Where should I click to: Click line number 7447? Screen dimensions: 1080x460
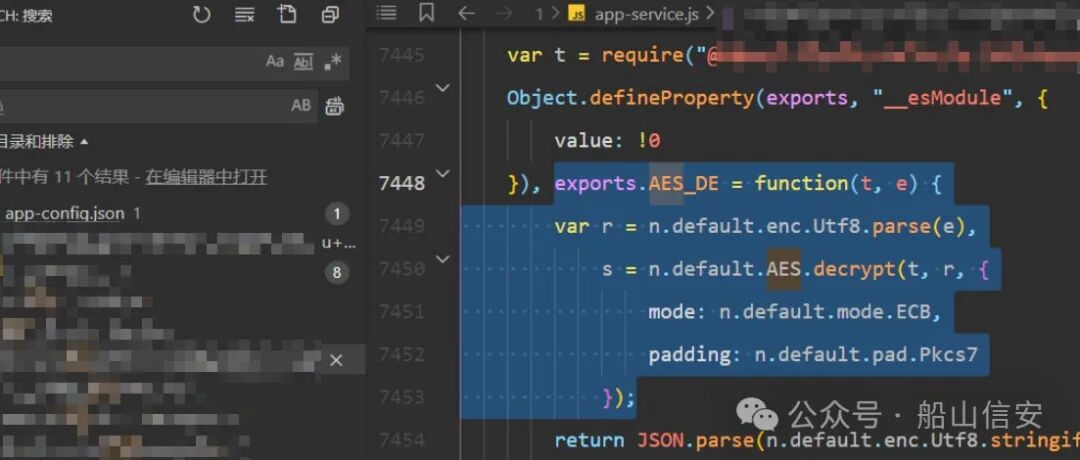tap(402, 141)
